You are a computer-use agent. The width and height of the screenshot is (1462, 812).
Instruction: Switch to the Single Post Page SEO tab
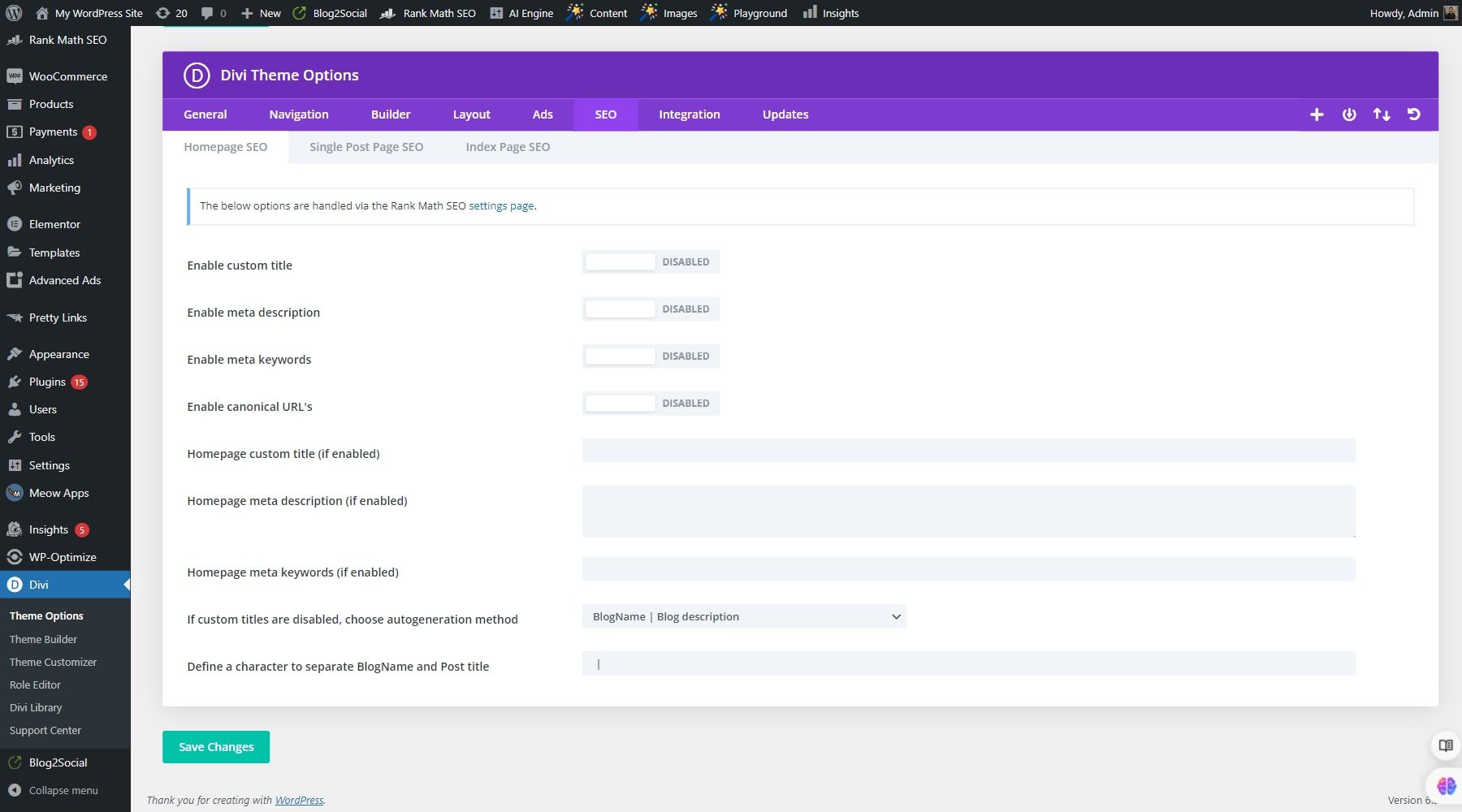tap(365, 147)
